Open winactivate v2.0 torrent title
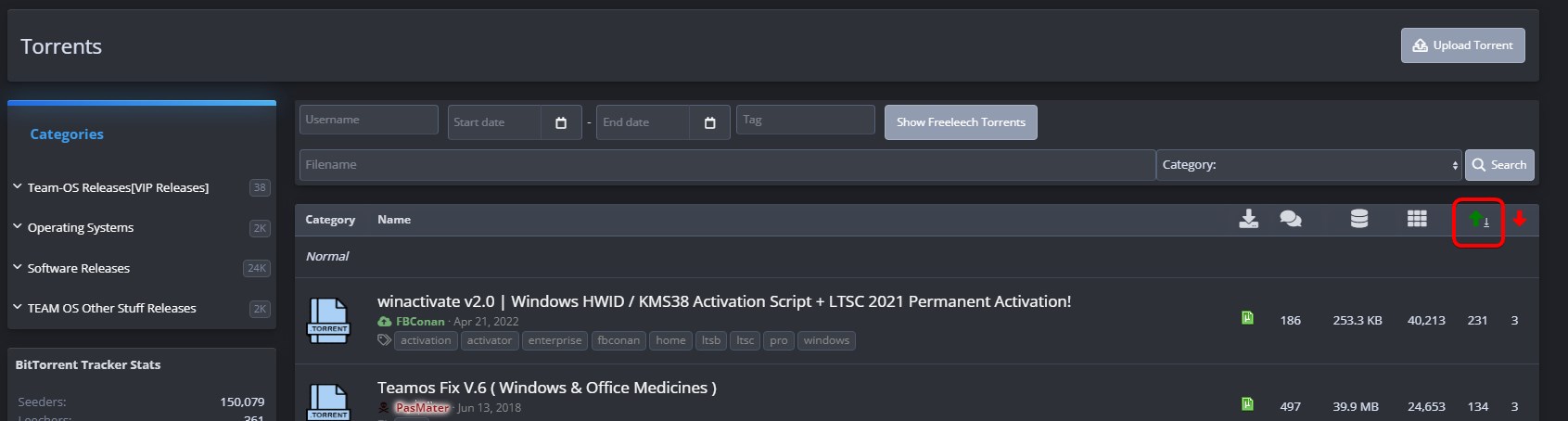The image size is (1568, 421). pyautogui.click(x=724, y=301)
